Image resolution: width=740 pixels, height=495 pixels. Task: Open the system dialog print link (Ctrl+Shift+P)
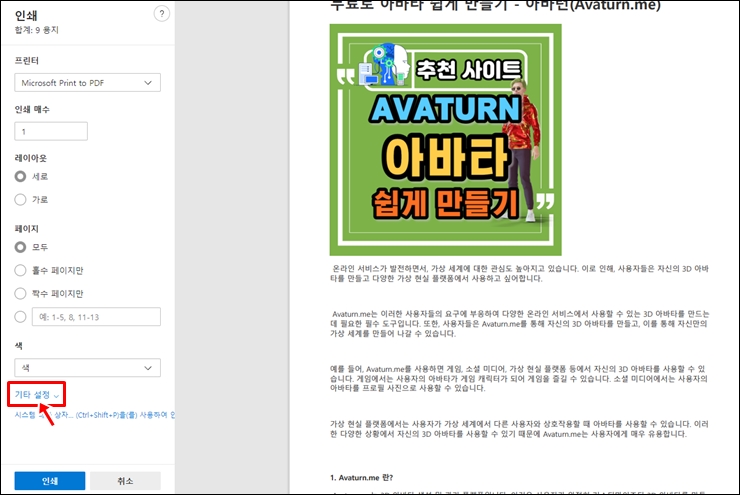(94, 415)
